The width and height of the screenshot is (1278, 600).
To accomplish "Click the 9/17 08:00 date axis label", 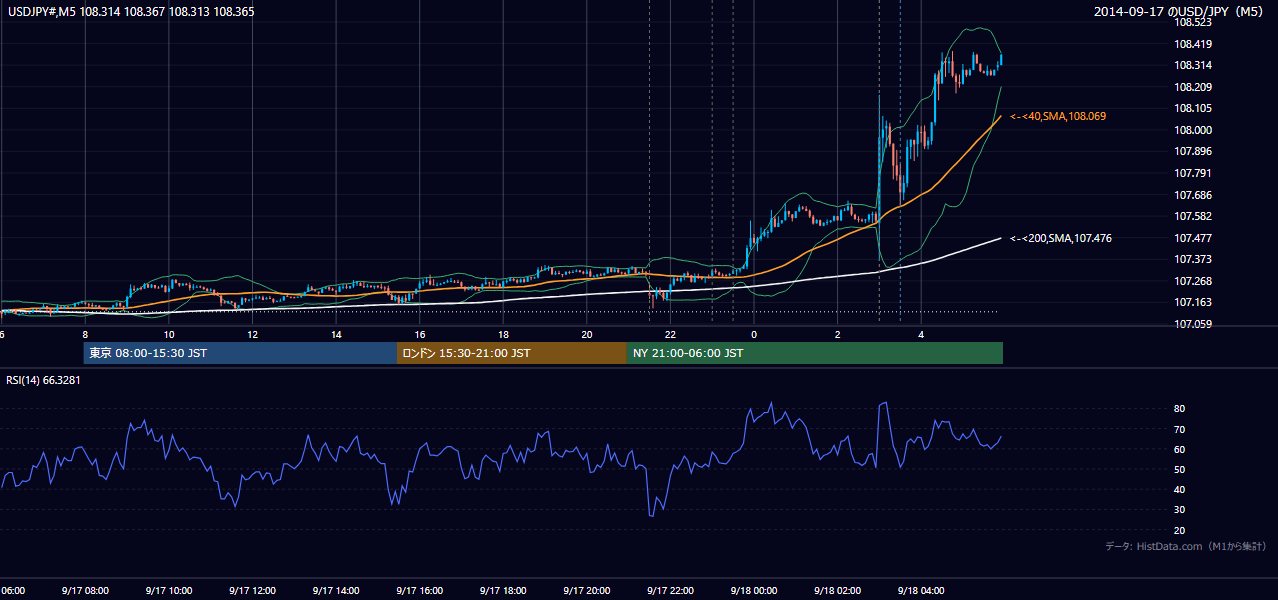I will coord(85,591).
